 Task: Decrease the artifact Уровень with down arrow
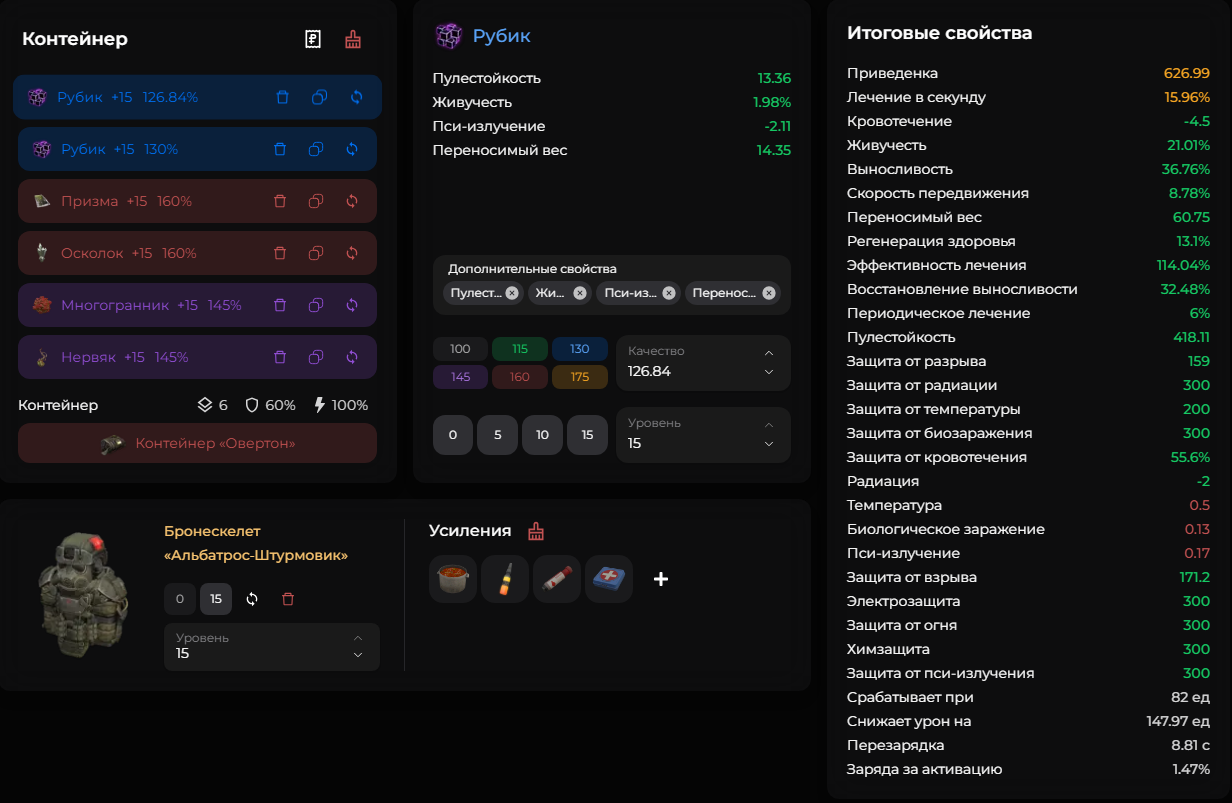coord(768,444)
